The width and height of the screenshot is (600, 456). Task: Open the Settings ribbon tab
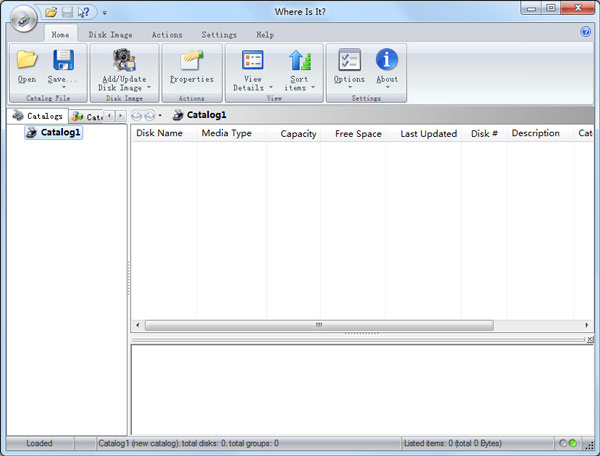[219, 34]
